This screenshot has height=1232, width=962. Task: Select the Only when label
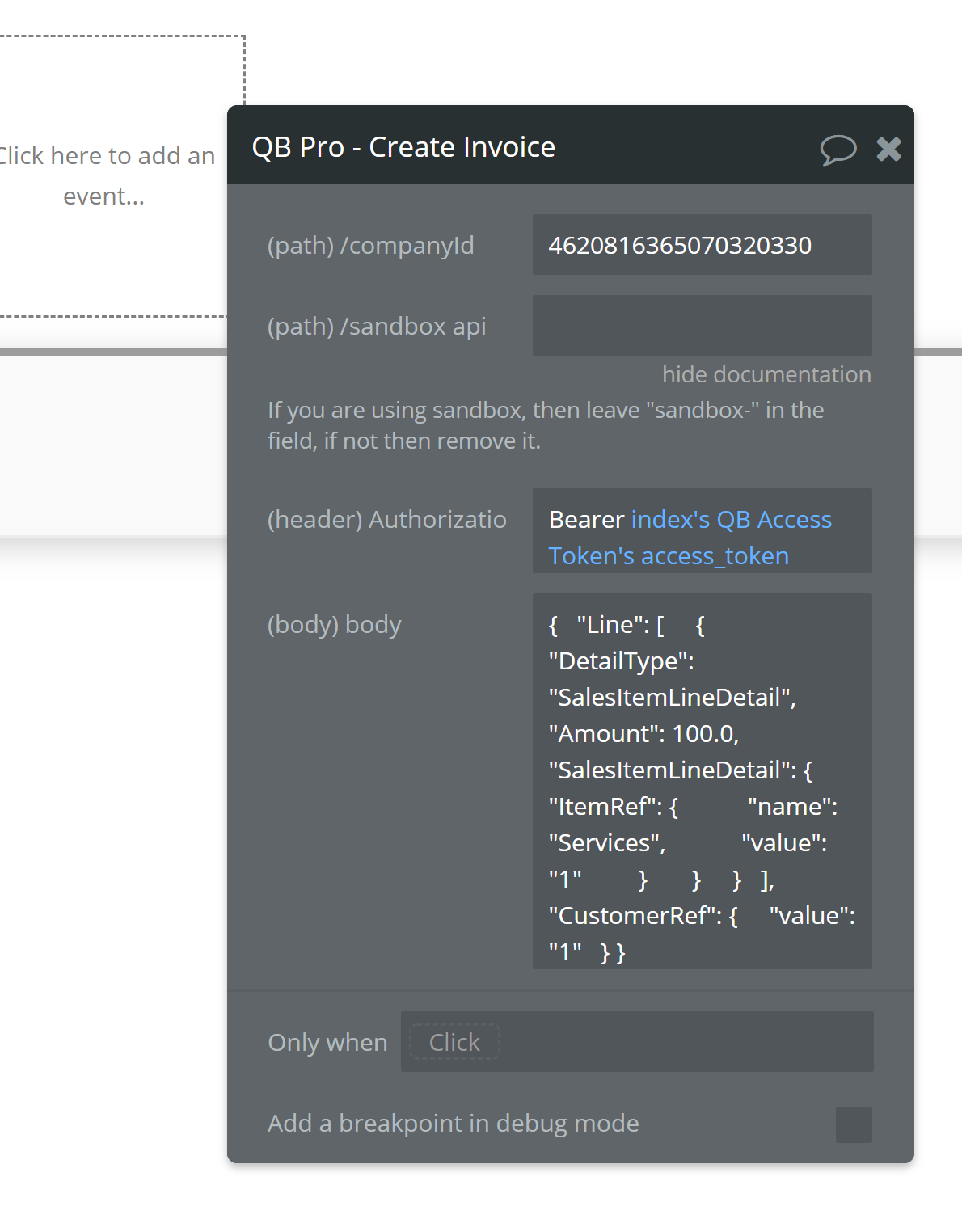(x=327, y=1043)
